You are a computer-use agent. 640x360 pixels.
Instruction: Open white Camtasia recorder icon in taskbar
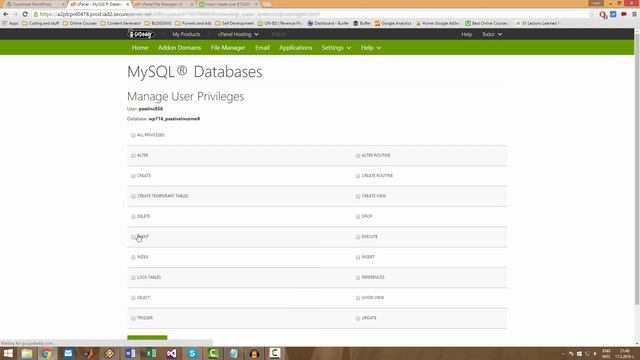[x=275, y=353]
